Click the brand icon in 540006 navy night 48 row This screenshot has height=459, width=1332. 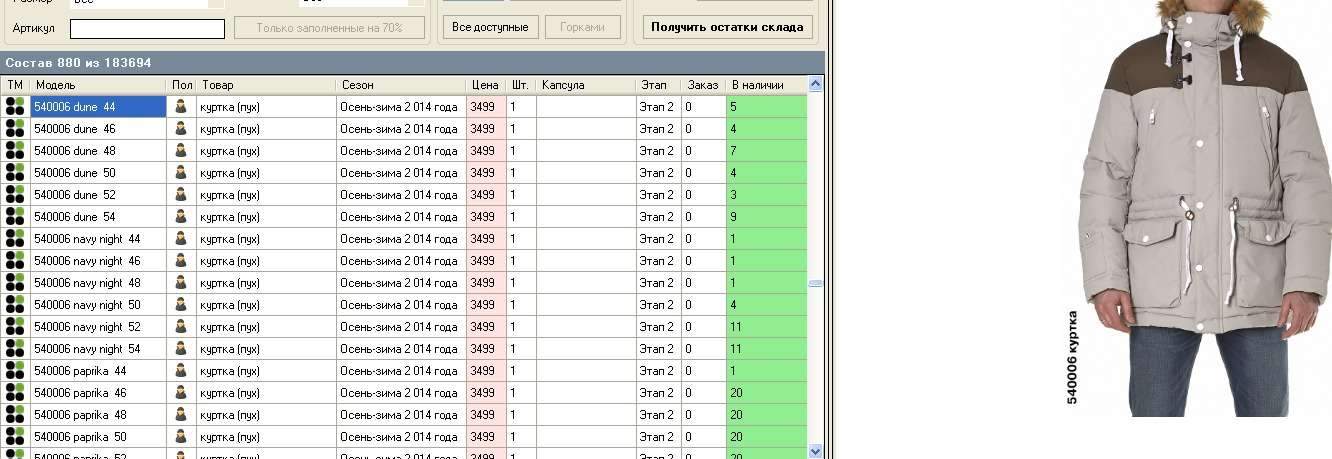coord(15,282)
